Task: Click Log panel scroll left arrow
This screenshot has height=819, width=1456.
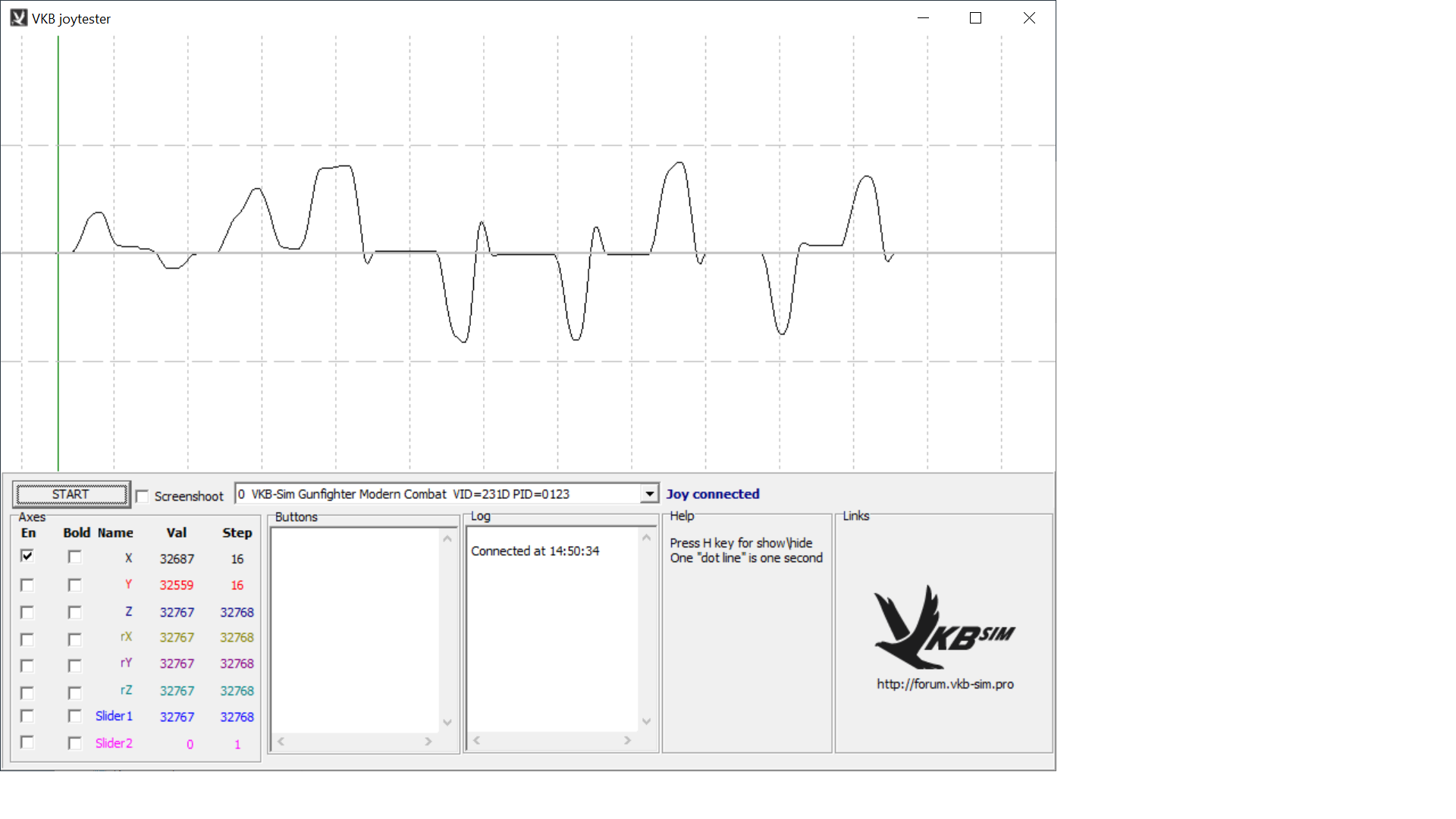Action: (476, 740)
